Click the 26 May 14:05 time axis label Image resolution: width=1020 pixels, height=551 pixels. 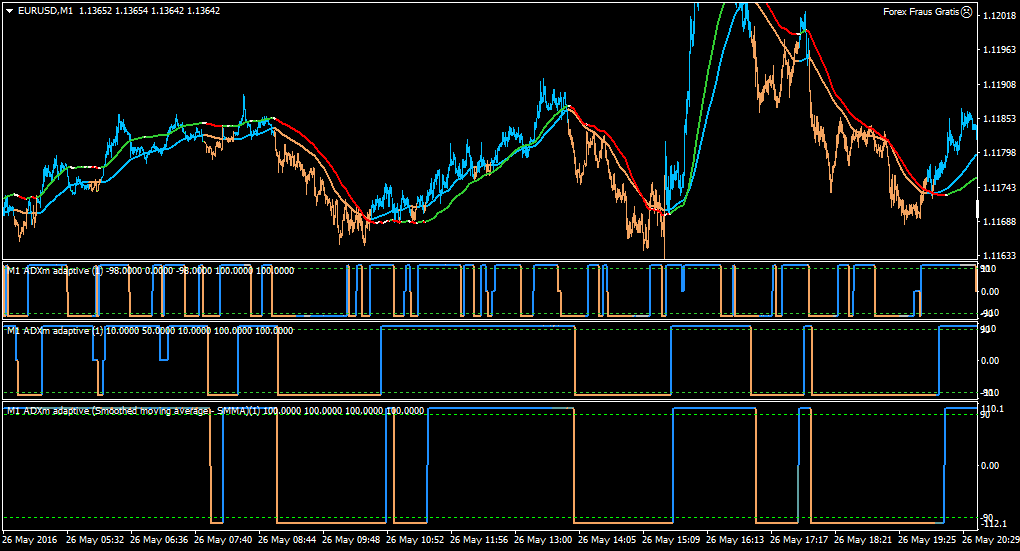coord(607,539)
